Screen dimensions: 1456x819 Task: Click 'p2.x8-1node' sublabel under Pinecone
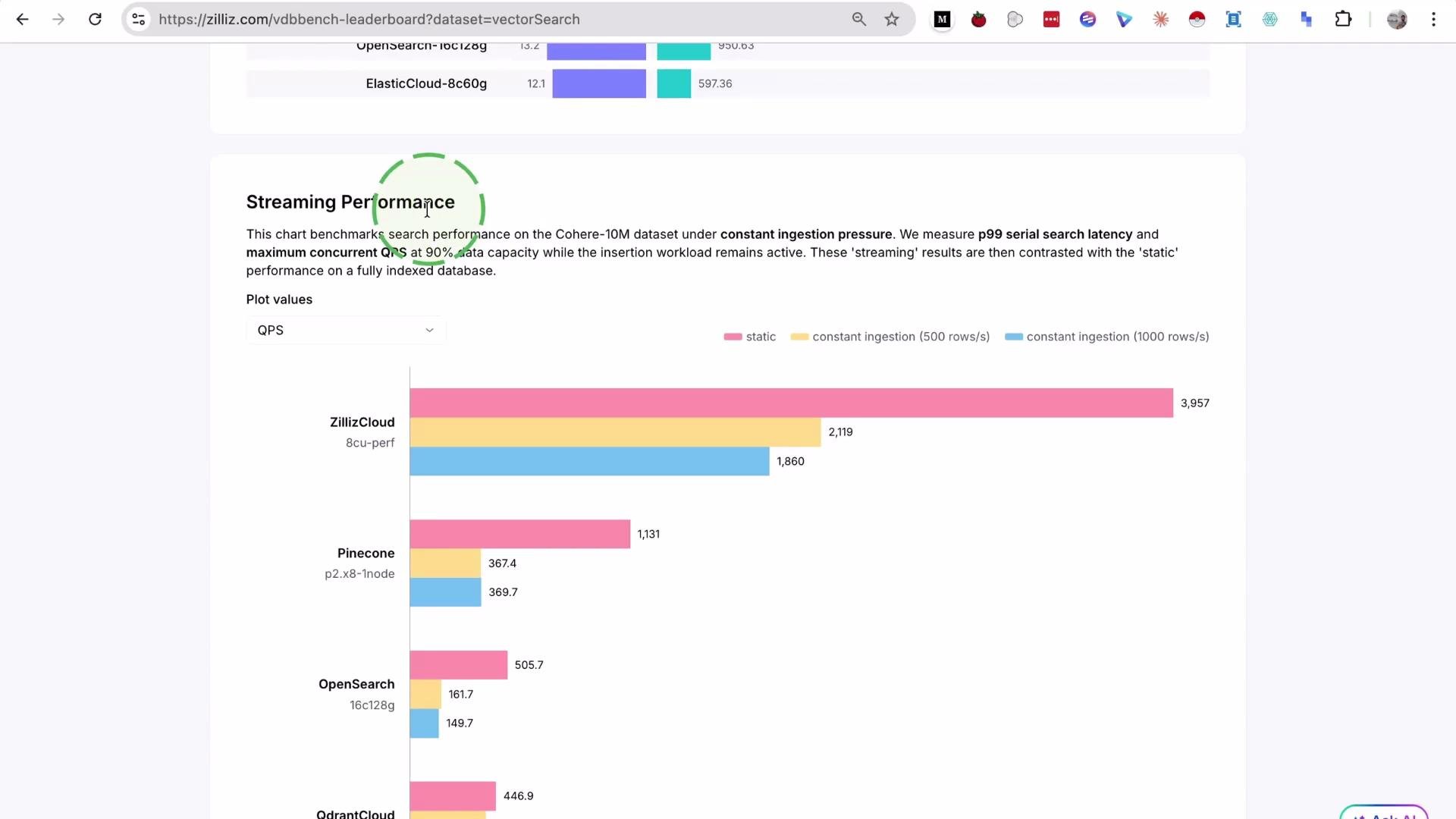tap(359, 574)
